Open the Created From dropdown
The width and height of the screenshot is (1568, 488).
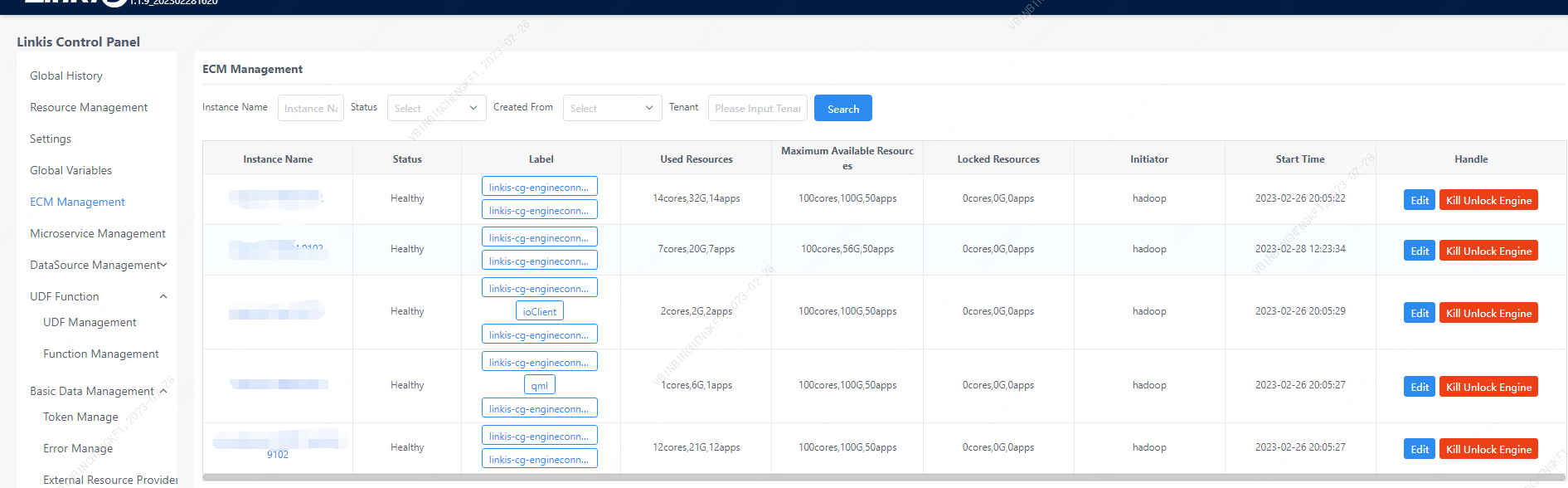[612, 109]
